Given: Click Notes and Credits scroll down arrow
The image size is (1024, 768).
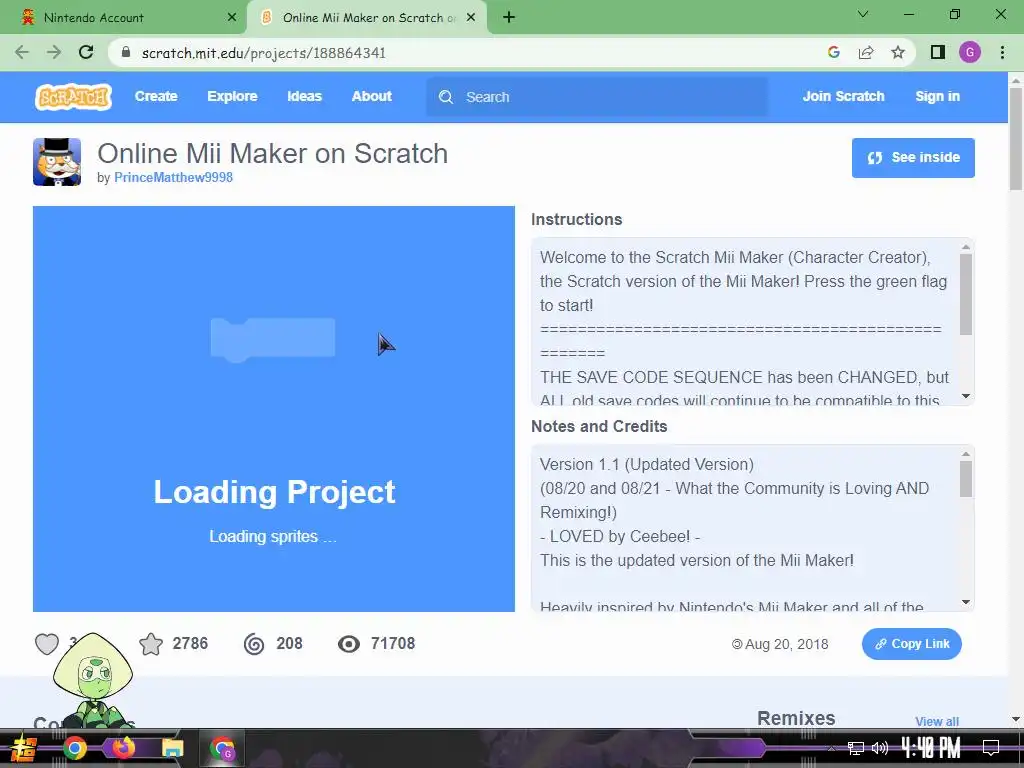Looking at the screenshot, I should (966, 601).
